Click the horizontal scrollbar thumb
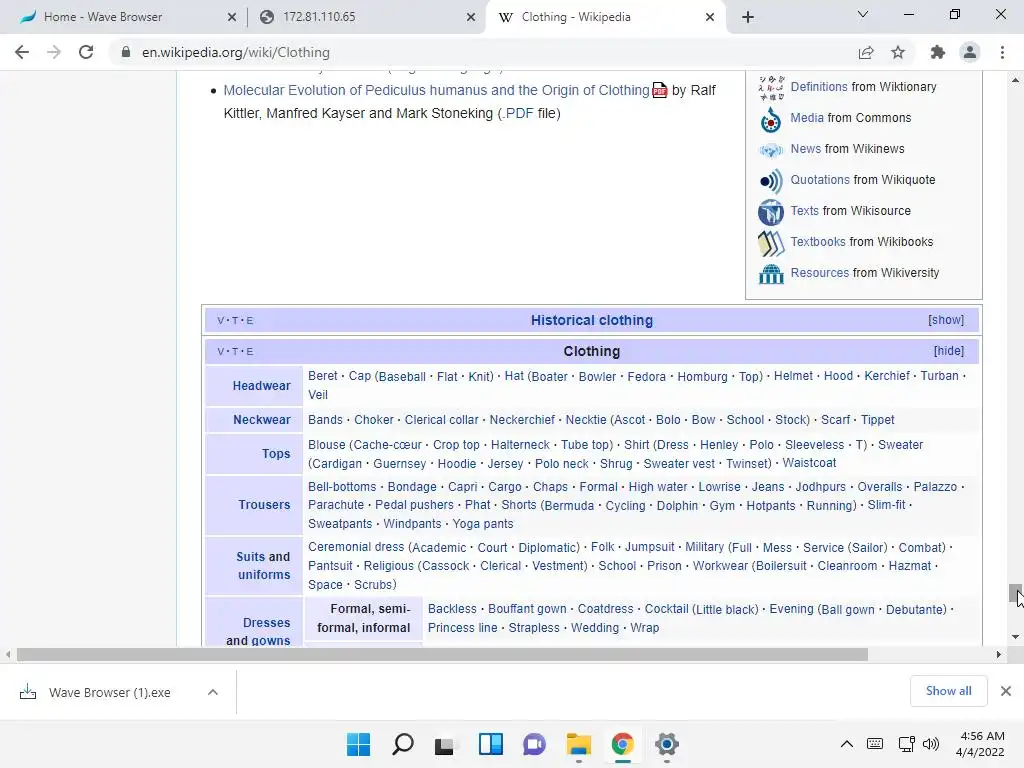This screenshot has width=1024, height=768. point(442,654)
